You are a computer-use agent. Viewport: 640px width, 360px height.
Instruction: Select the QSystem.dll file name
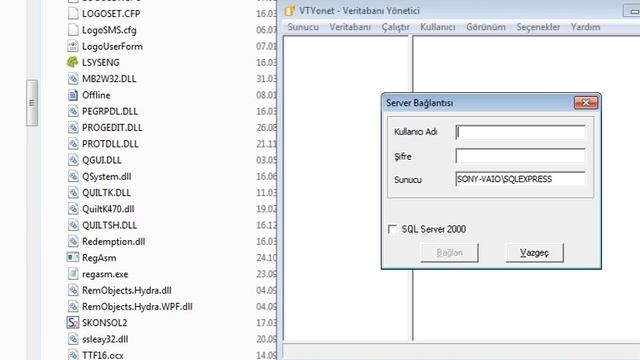pyautogui.click(x=107, y=176)
